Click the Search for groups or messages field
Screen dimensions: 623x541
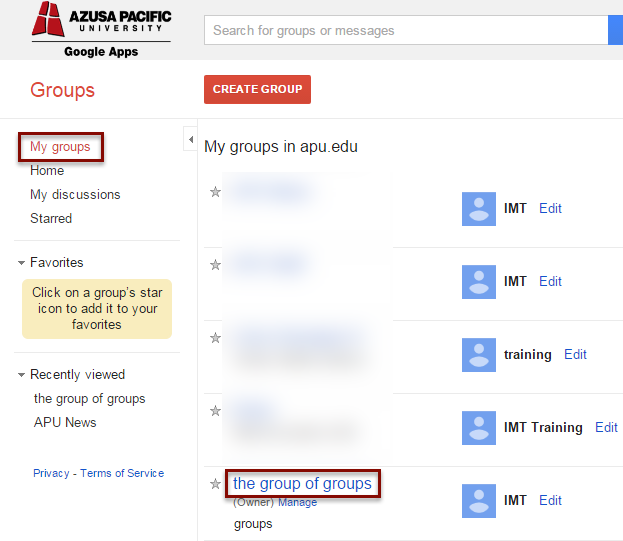coord(406,30)
